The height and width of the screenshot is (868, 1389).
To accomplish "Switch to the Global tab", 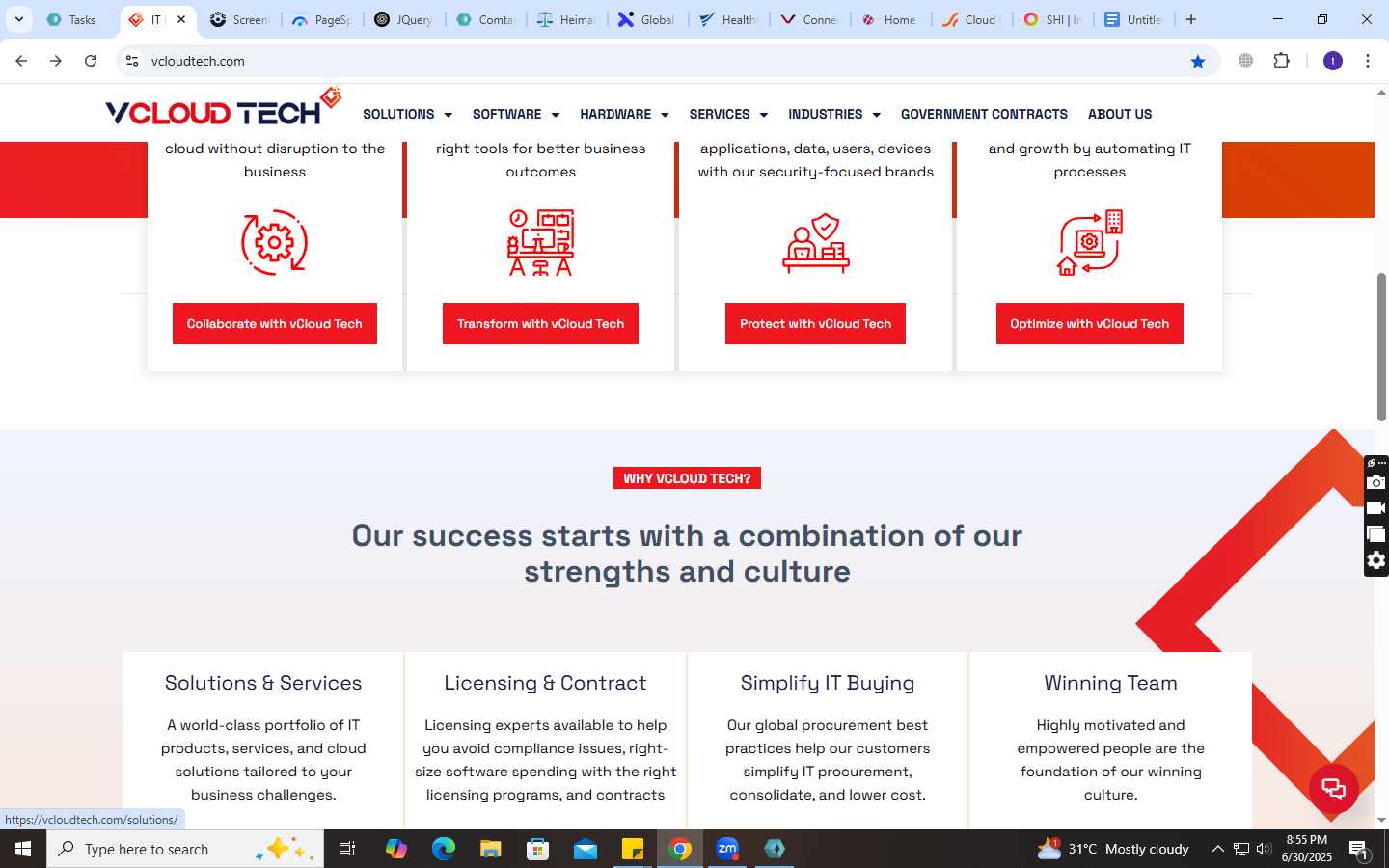I will click(648, 19).
